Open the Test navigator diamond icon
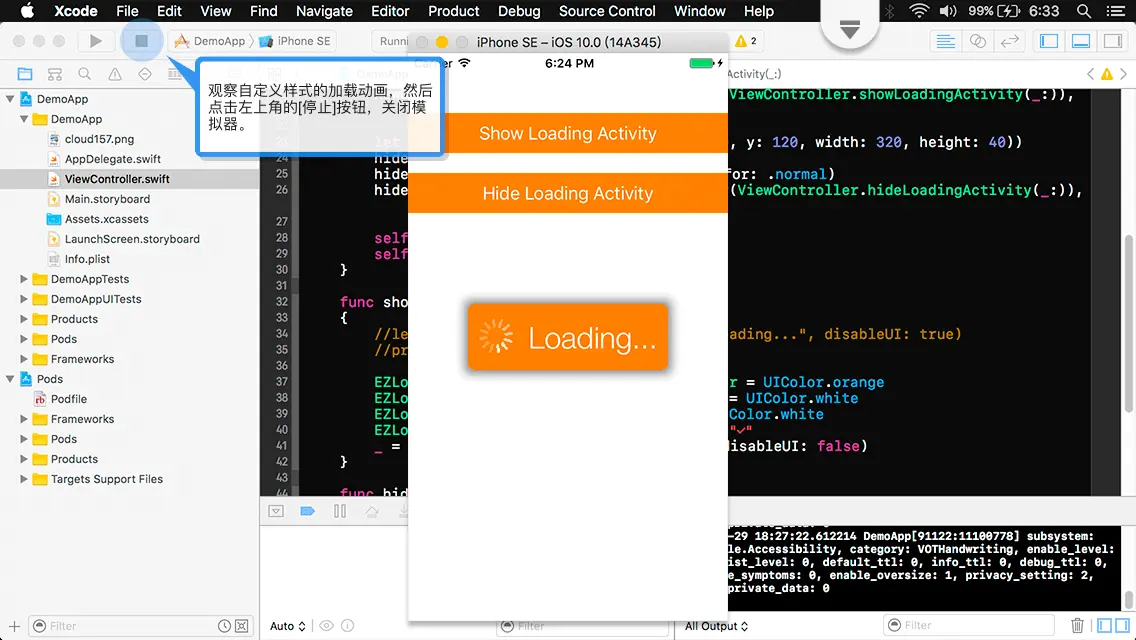Viewport: 1136px width, 640px height. pos(145,74)
